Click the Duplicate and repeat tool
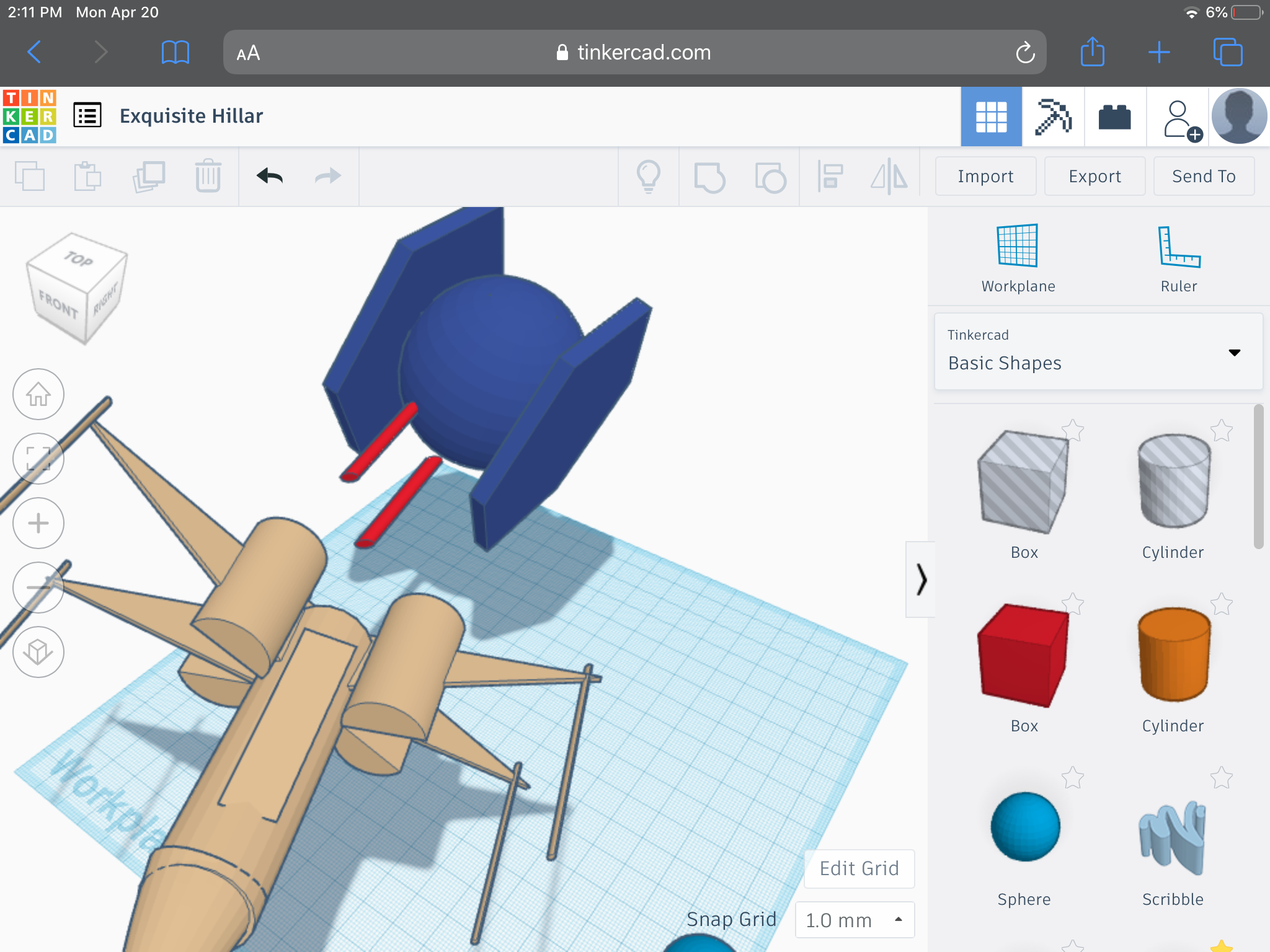 pos(149,177)
